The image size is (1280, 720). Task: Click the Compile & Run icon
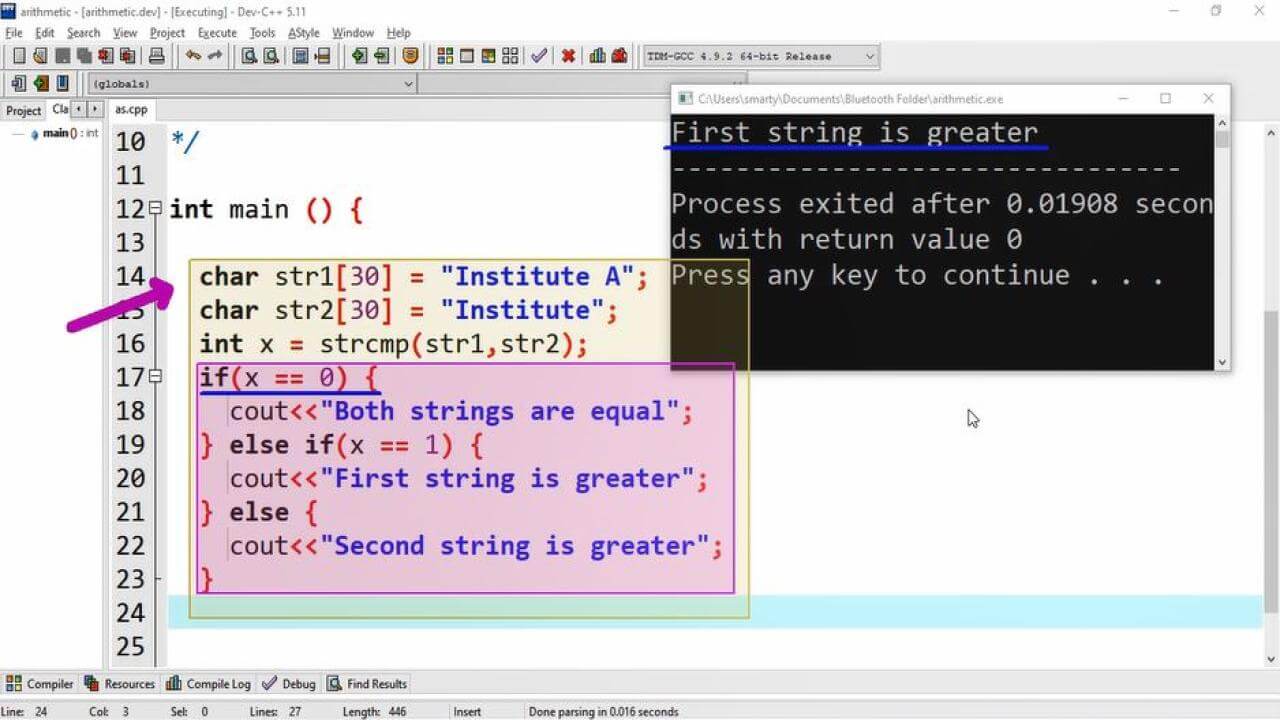(488, 56)
